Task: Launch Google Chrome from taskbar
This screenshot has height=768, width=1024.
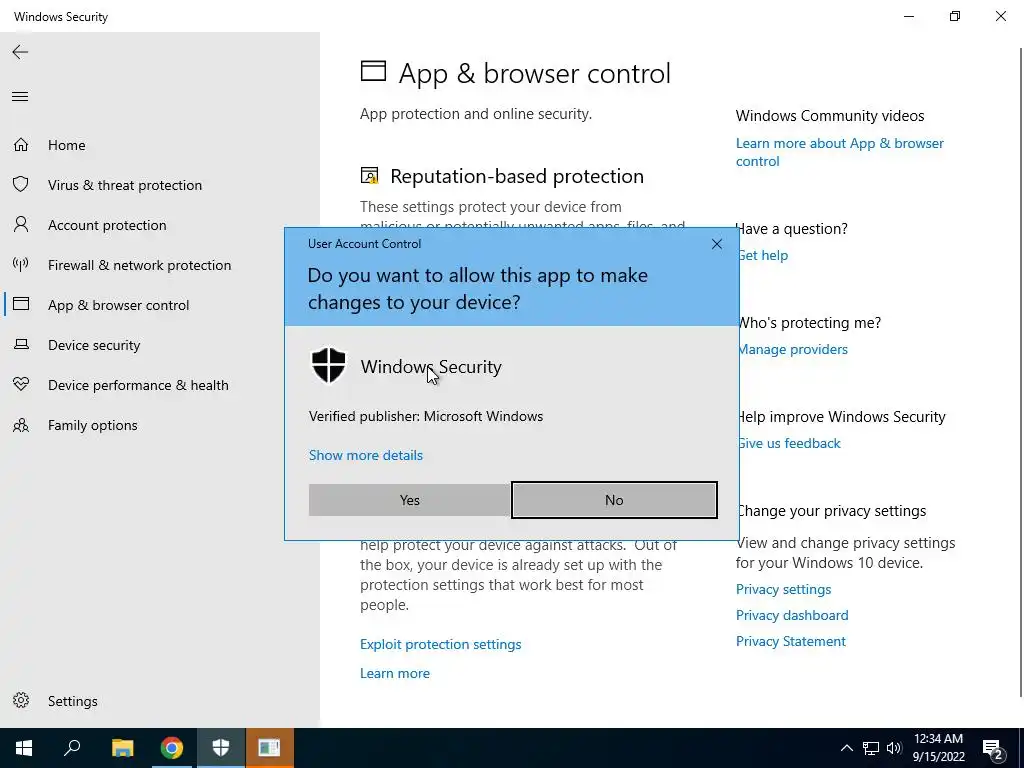Action: coord(172,748)
